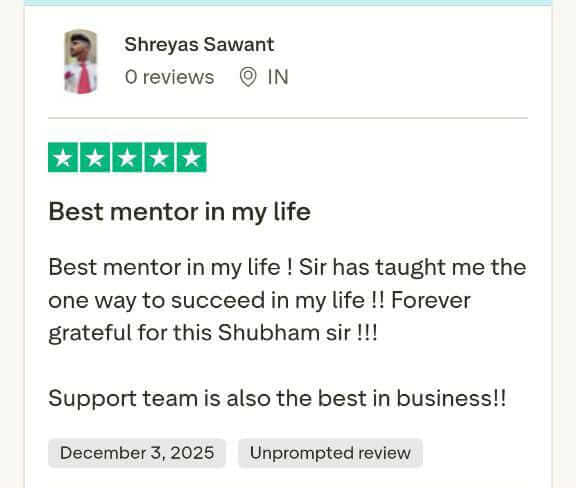Image resolution: width=576 pixels, height=488 pixels.
Task: Click the reviewer name Shreyas Sawant
Action: 199,45
